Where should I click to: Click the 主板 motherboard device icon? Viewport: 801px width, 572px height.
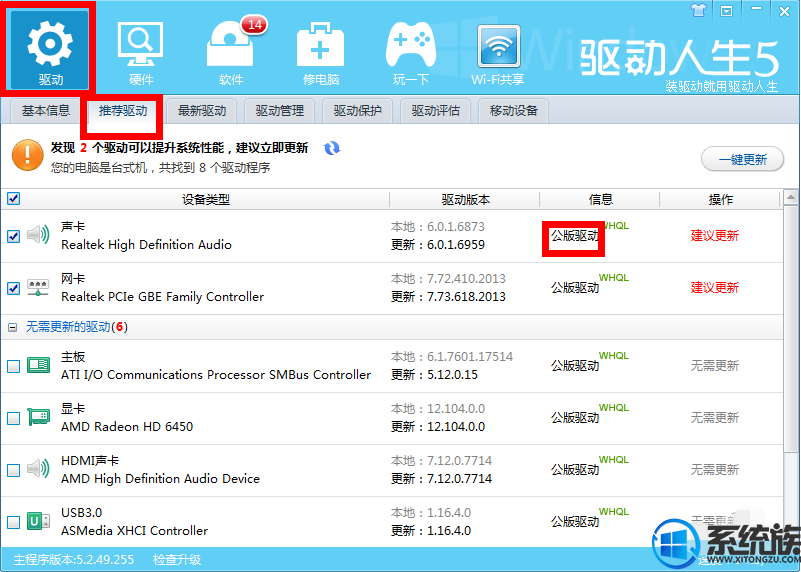point(38,365)
